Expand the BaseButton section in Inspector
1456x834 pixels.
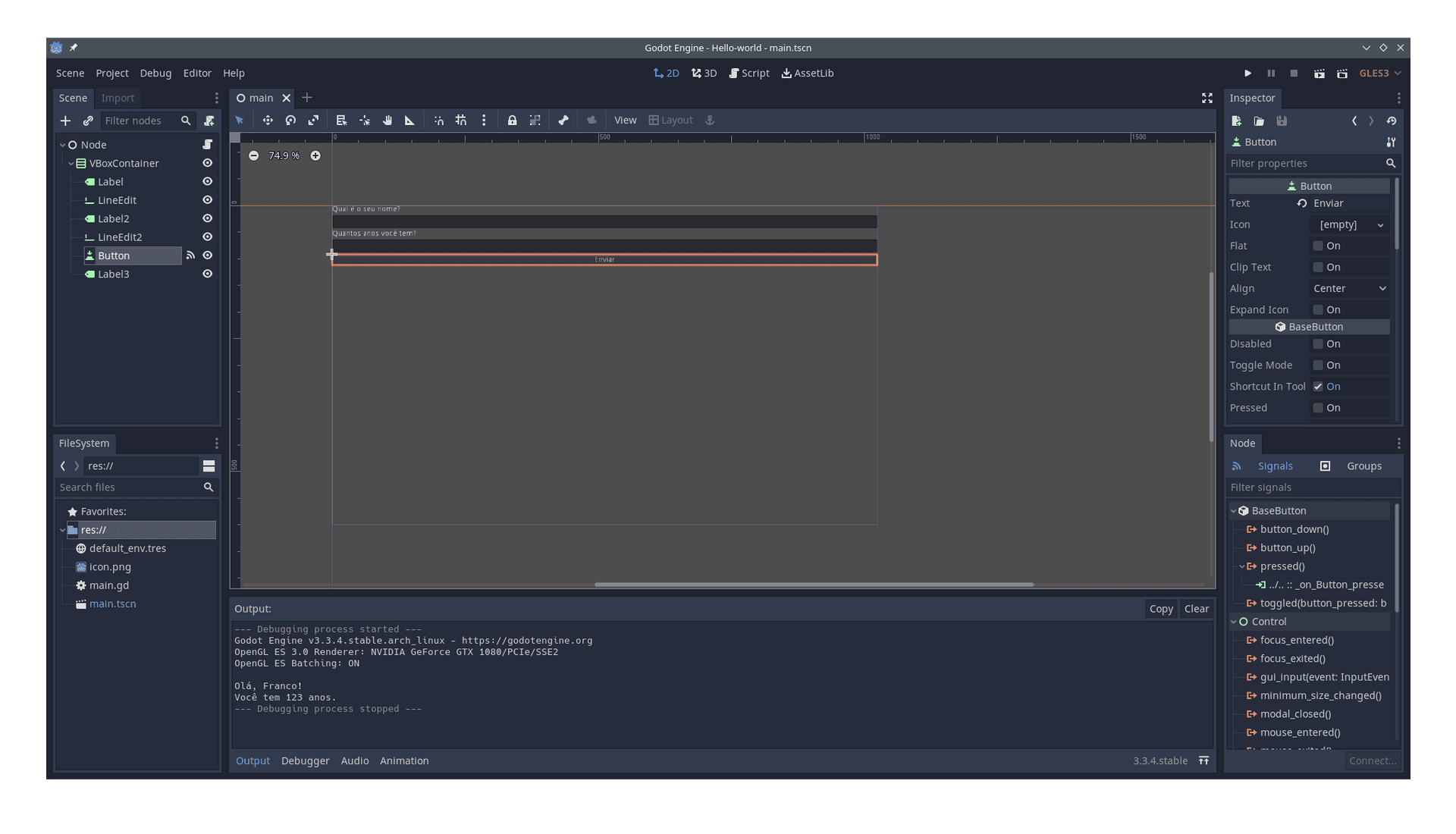pos(1310,327)
